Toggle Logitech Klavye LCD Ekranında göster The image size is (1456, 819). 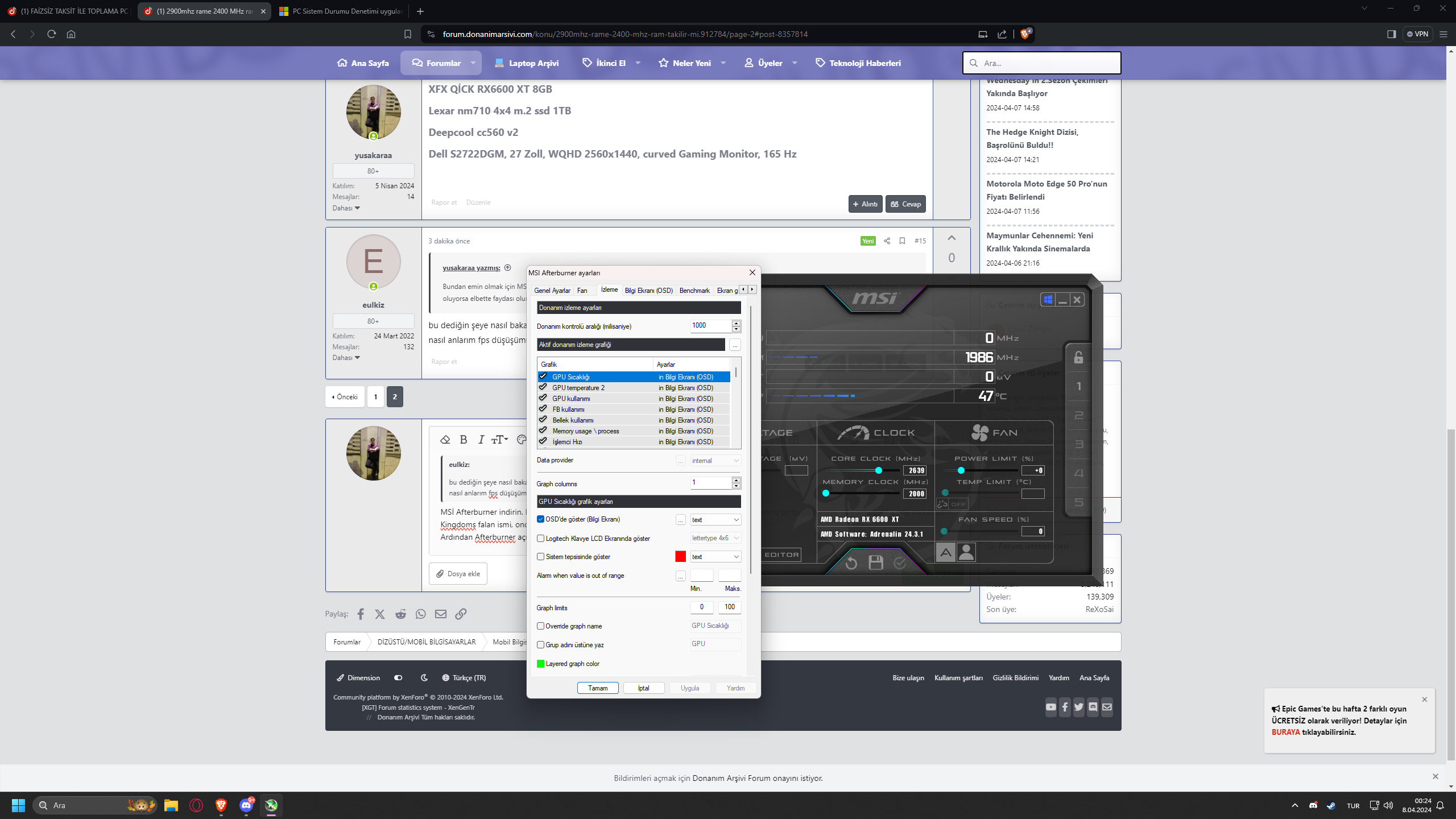[541, 538]
